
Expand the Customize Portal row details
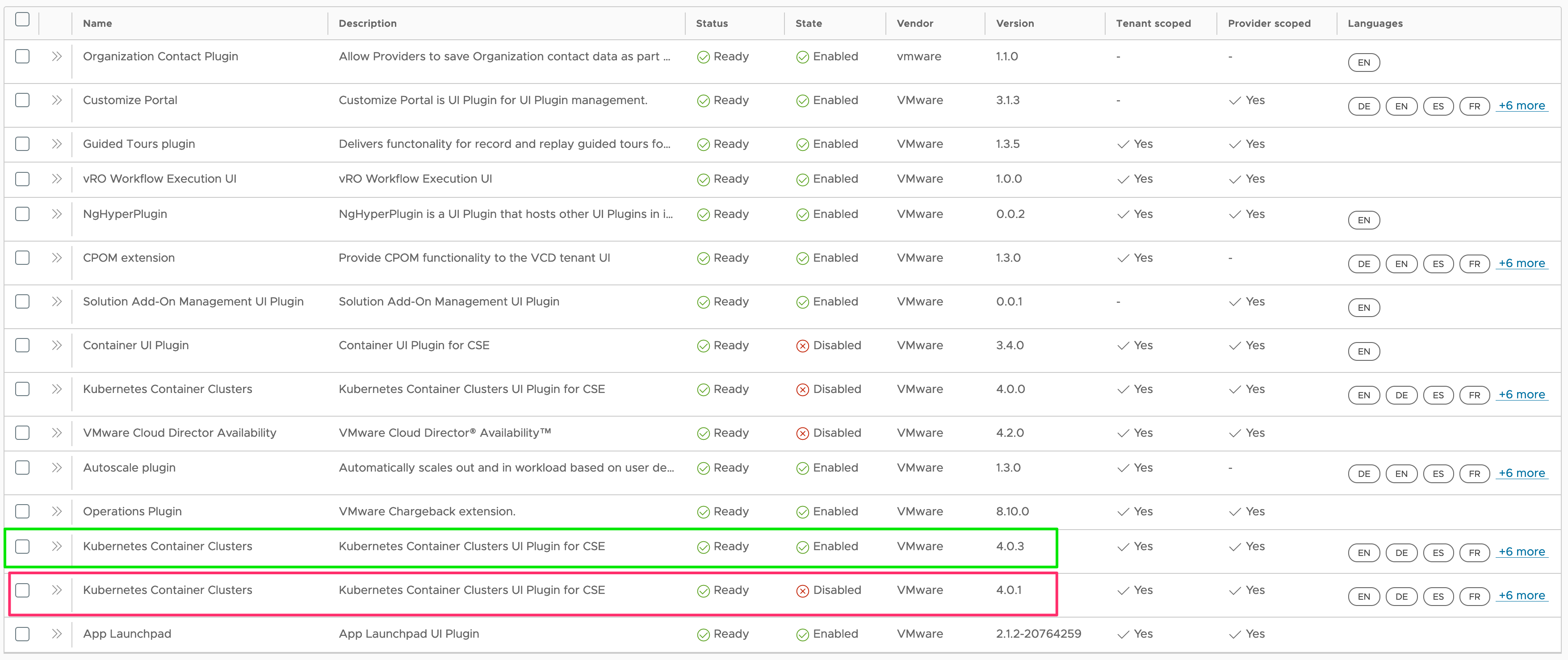57,100
